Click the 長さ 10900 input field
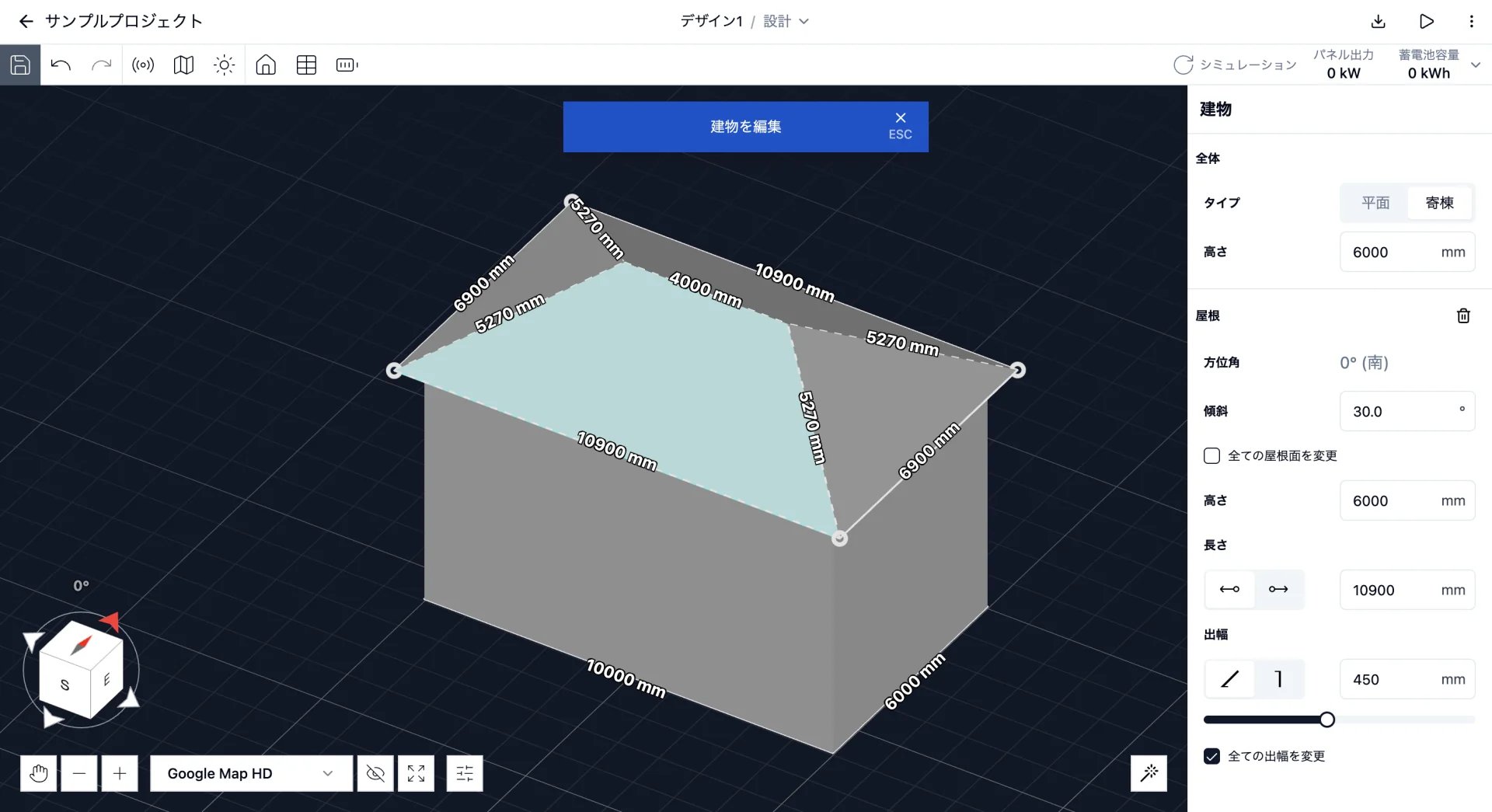The width and height of the screenshot is (1492, 812). point(1407,590)
